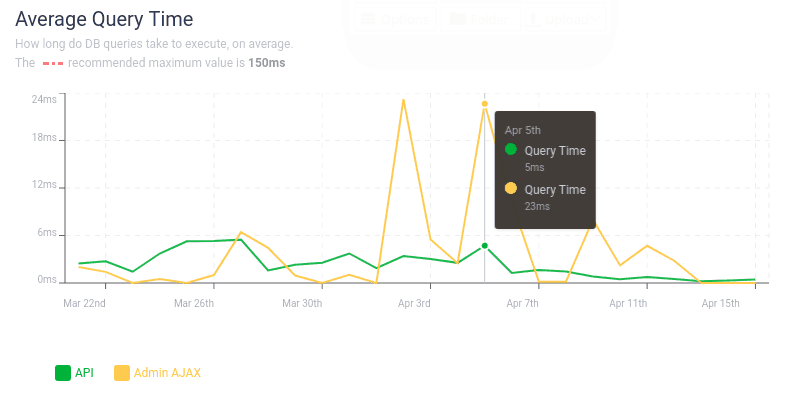Select the yellow Apr 5th data point

coord(484,104)
